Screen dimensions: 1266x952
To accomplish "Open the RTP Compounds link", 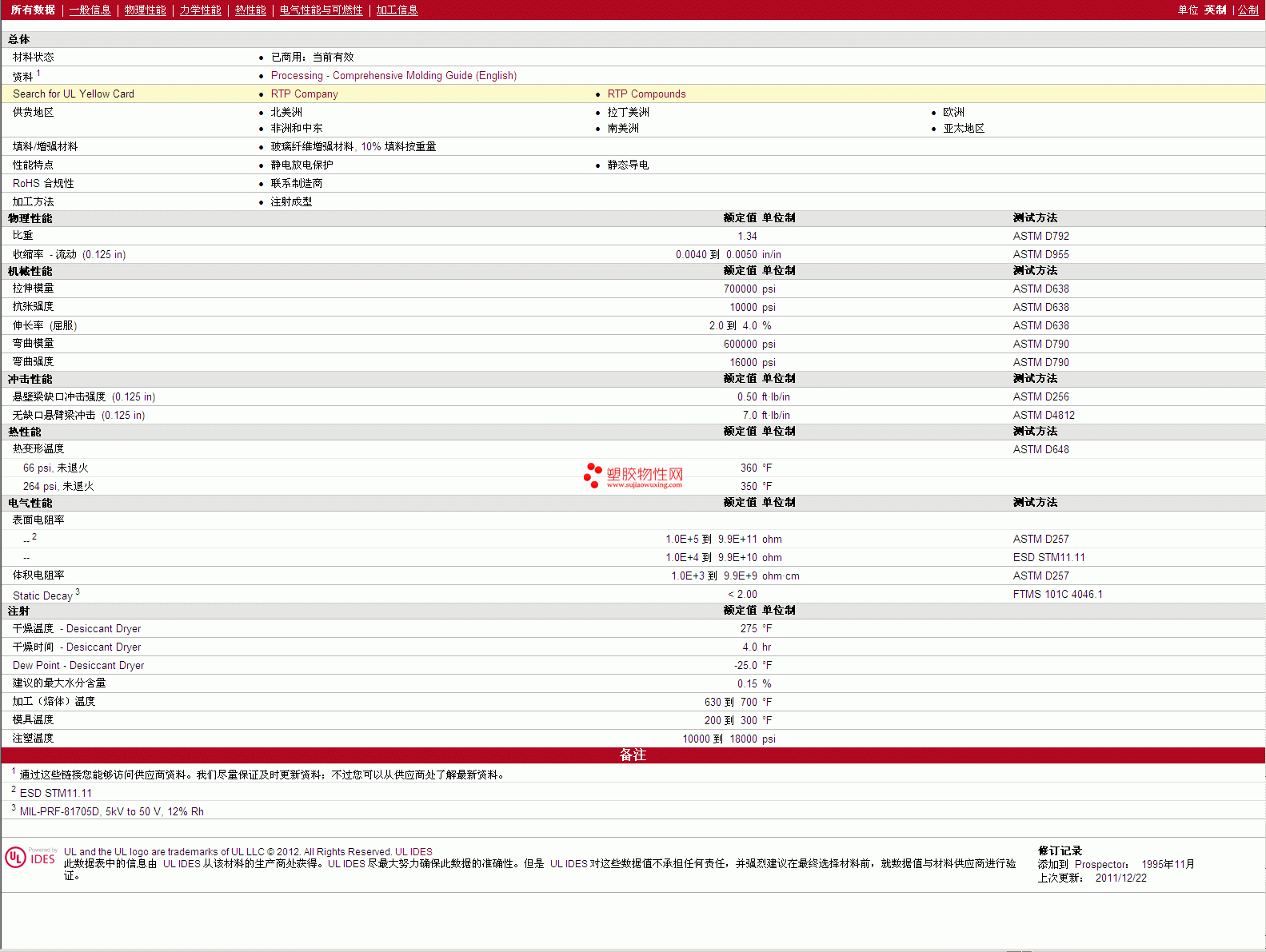I will coord(646,94).
